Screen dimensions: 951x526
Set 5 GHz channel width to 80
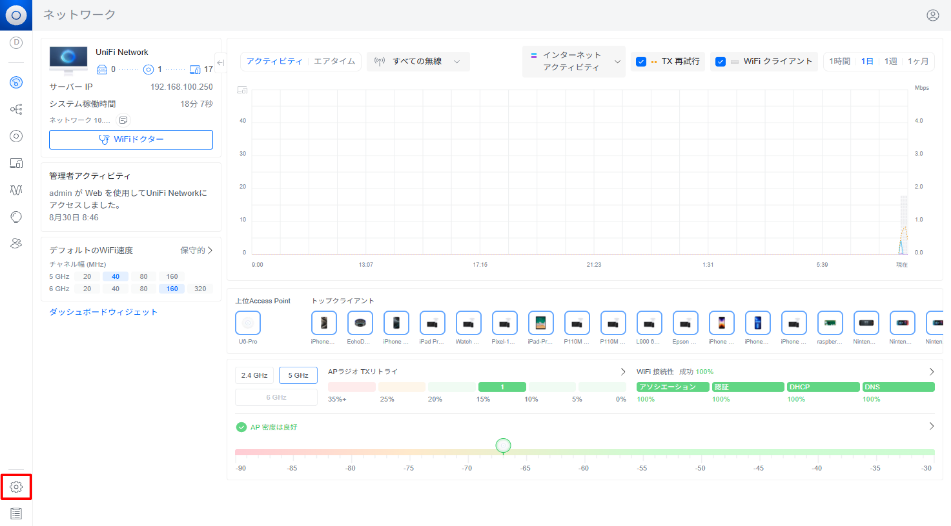(x=143, y=276)
